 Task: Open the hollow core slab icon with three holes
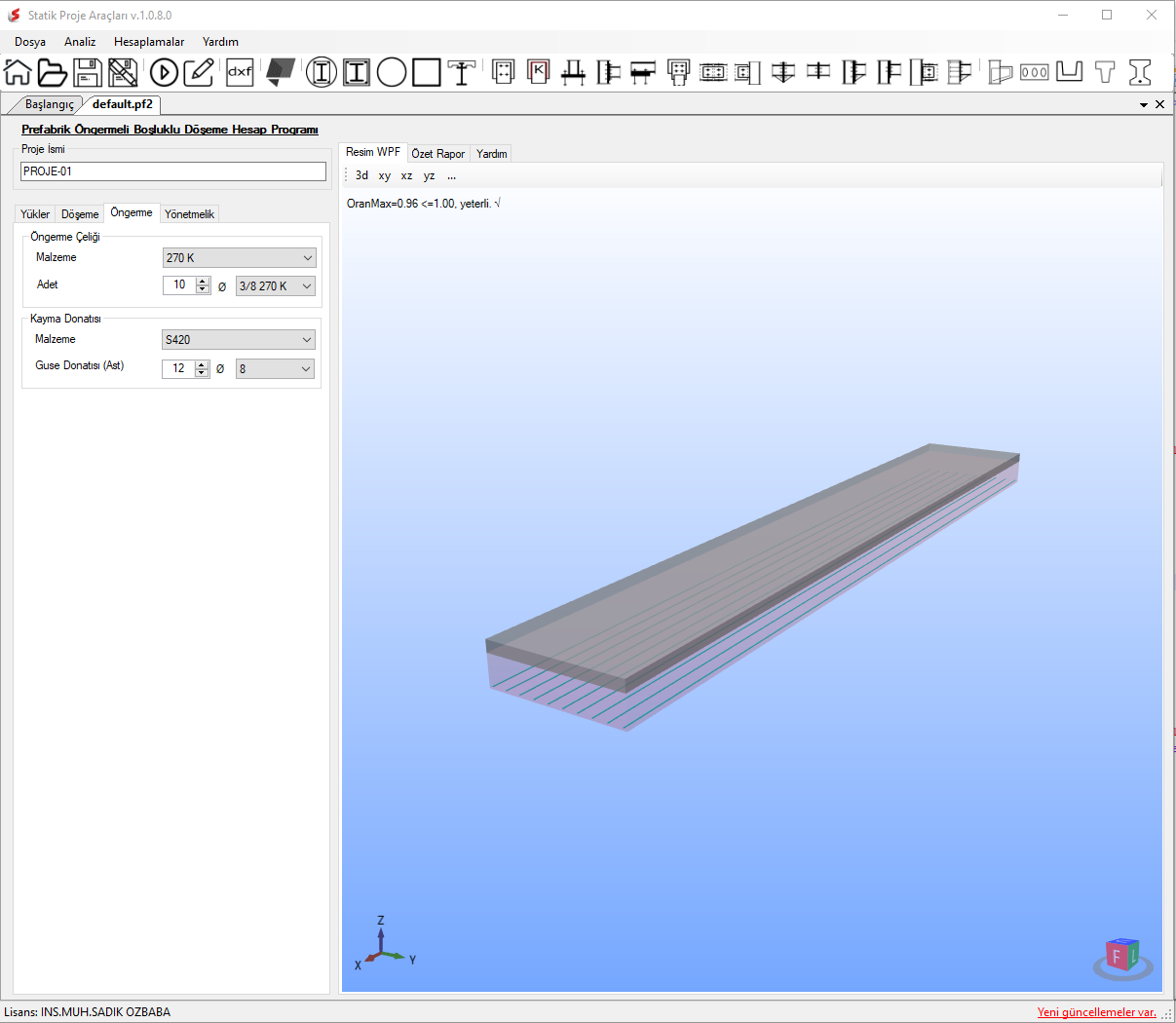(x=1035, y=72)
